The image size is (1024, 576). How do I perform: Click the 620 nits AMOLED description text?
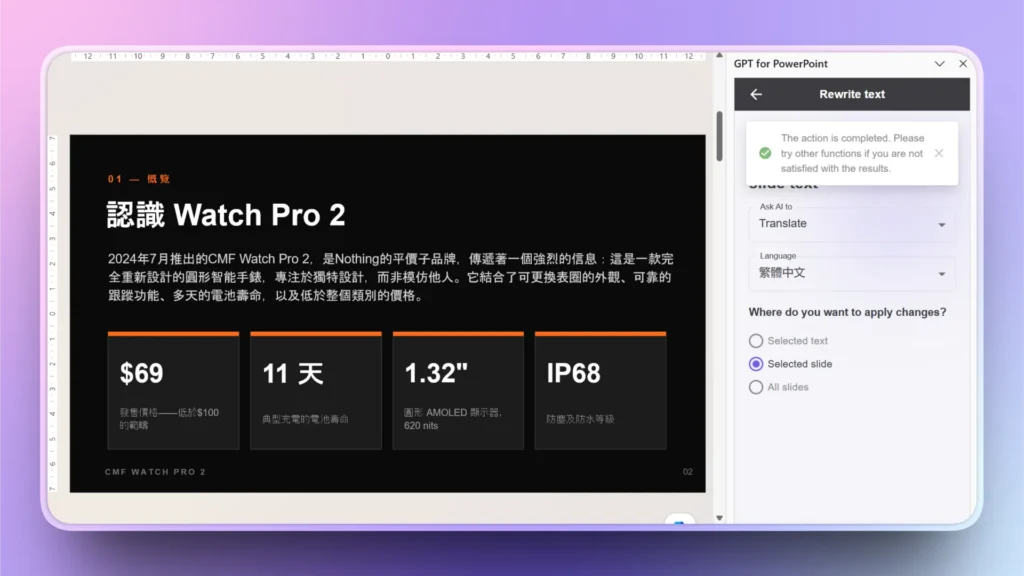453,419
